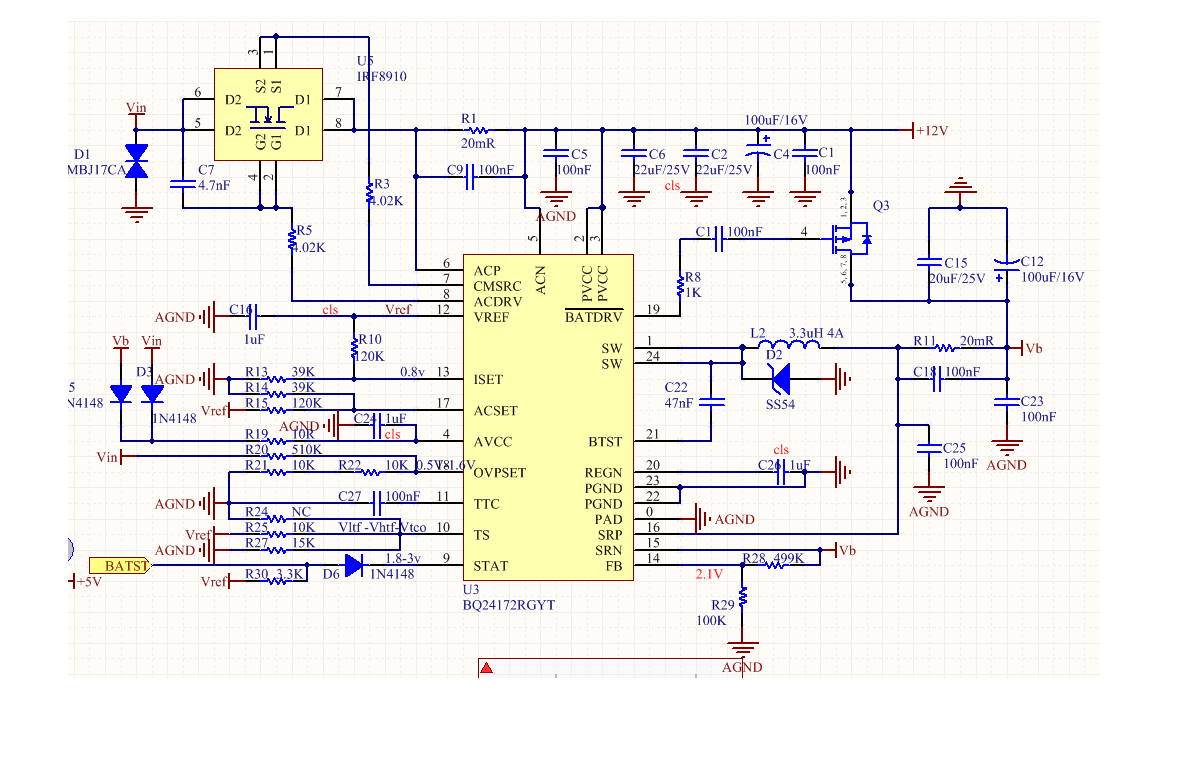Click the IRF8910 part label
The width and height of the screenshot is (1186, 766).
381,76
